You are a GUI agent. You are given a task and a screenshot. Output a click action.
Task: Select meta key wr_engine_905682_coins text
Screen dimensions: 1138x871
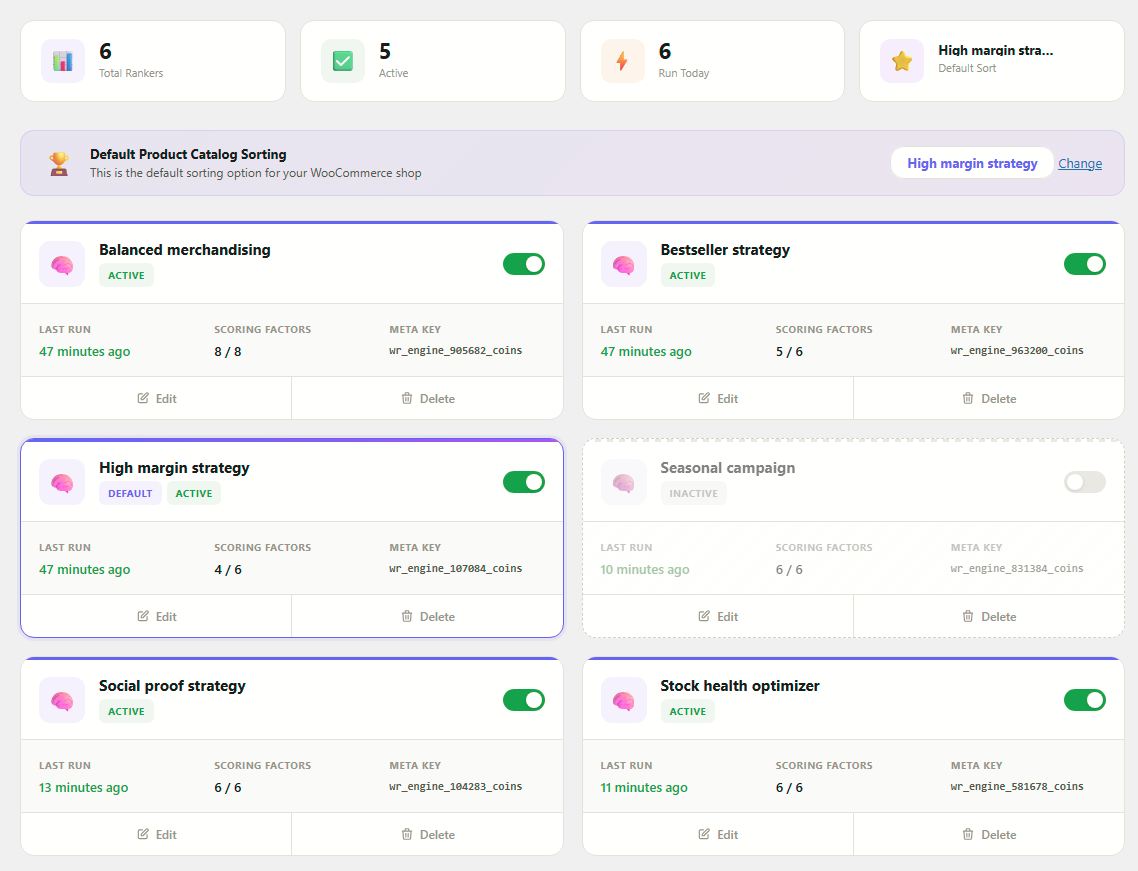tap(455, 351)
